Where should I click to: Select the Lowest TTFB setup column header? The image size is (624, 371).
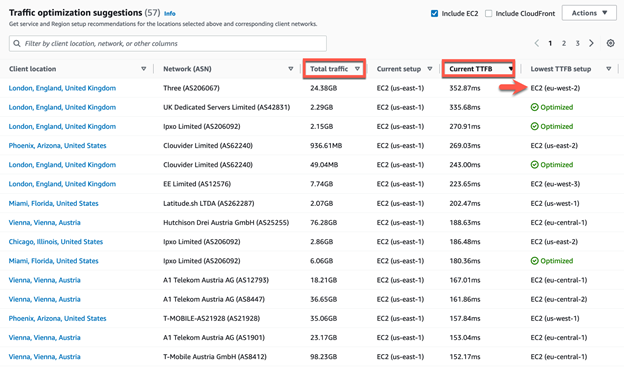click(560, 69)
